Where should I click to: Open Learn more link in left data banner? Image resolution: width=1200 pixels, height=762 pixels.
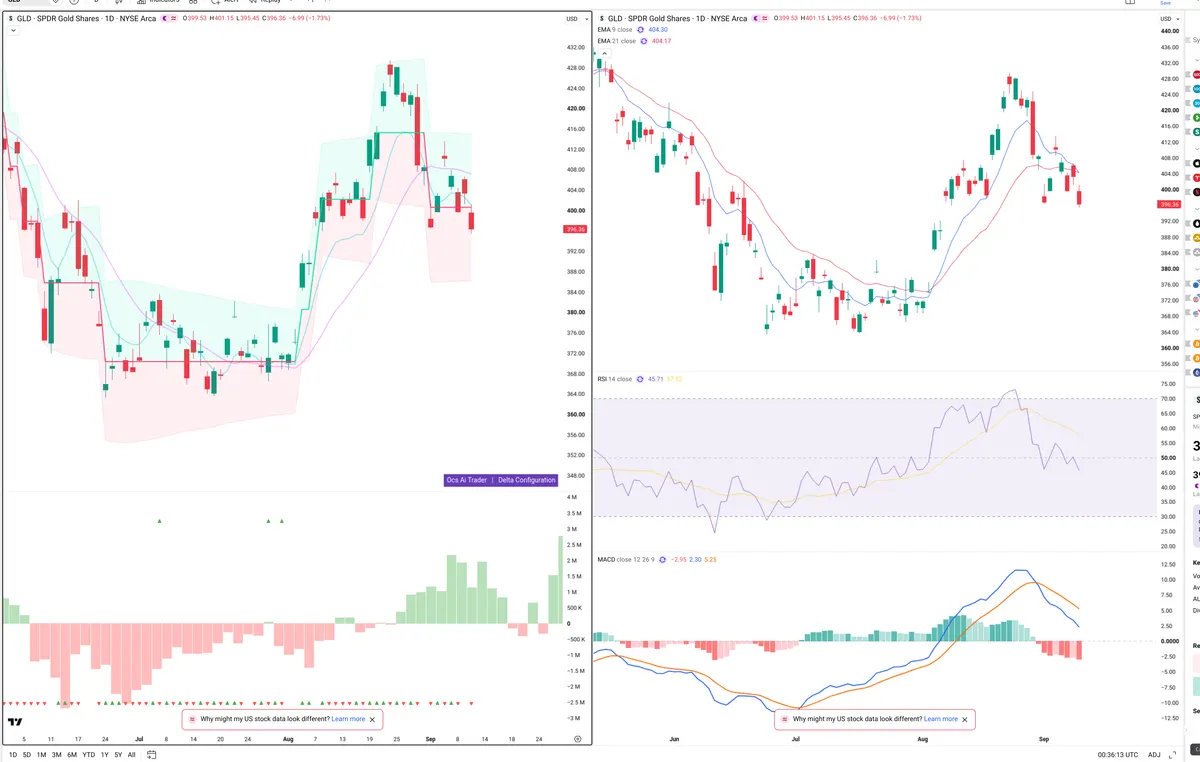(349, 719)
